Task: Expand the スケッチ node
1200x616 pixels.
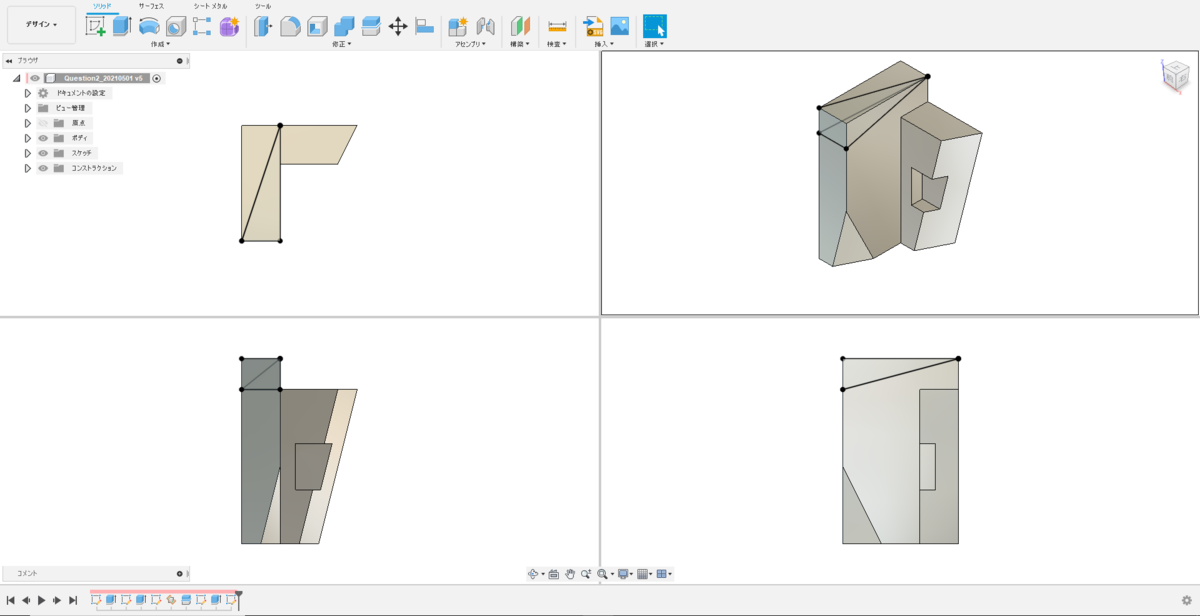Action: (28, 153)
